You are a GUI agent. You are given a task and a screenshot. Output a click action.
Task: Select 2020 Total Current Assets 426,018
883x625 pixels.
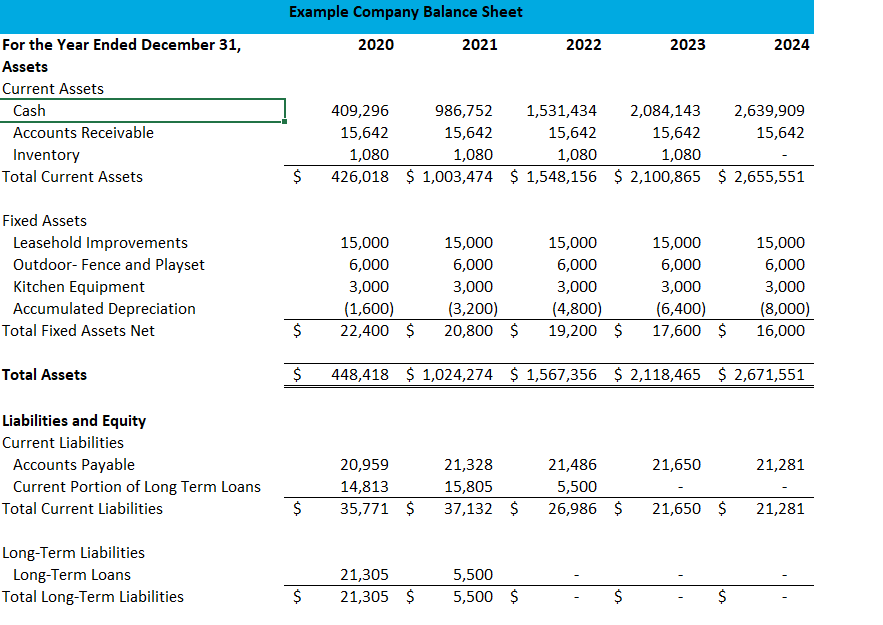pos(360,177)
